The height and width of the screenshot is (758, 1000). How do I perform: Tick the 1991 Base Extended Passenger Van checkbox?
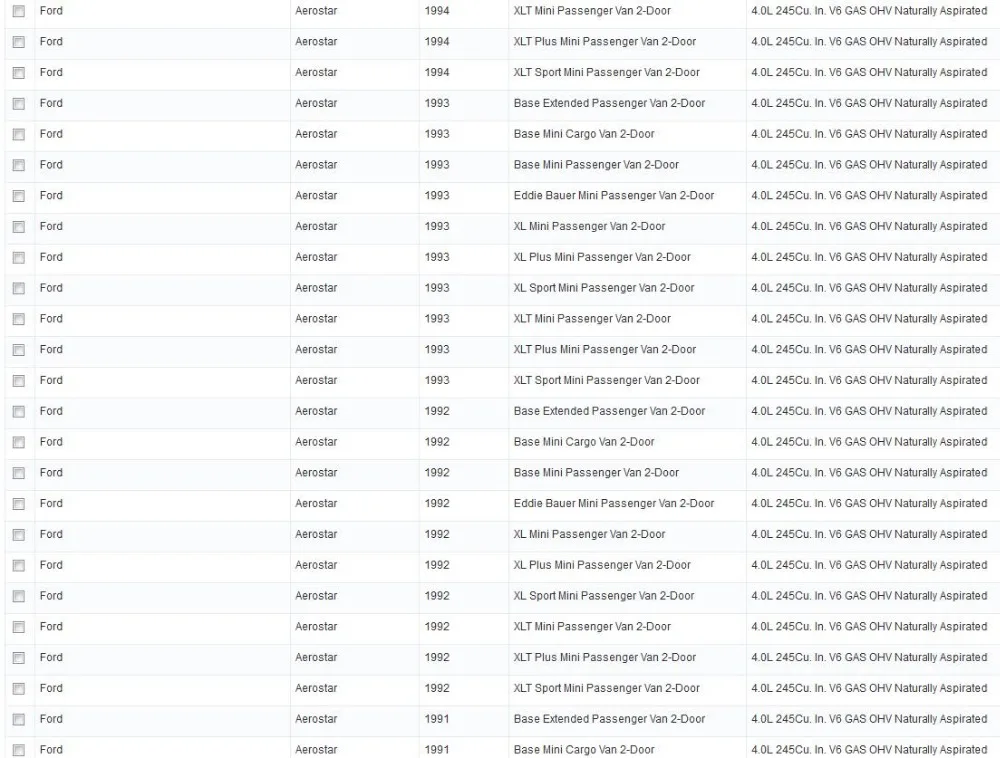[x=18, y=719]
